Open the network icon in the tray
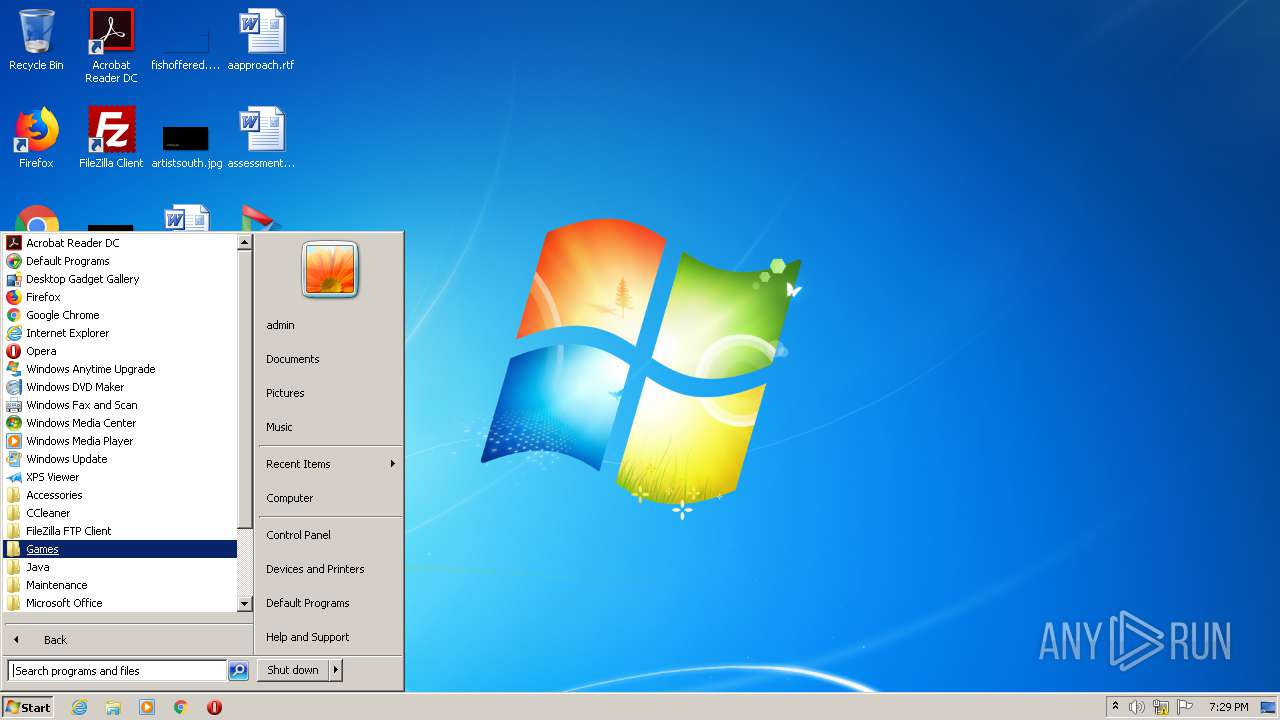The width and height of the screenshot is (1280, 720). click(1161, 707)
